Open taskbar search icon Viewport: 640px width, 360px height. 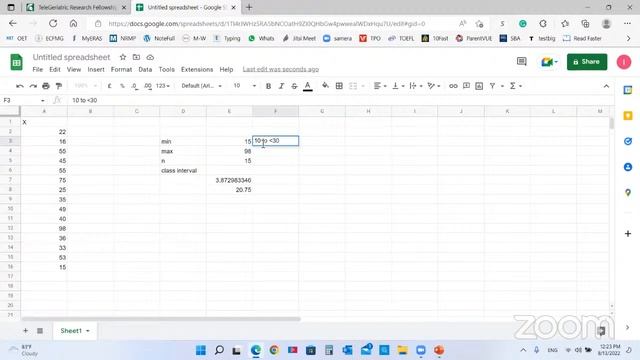219,350
